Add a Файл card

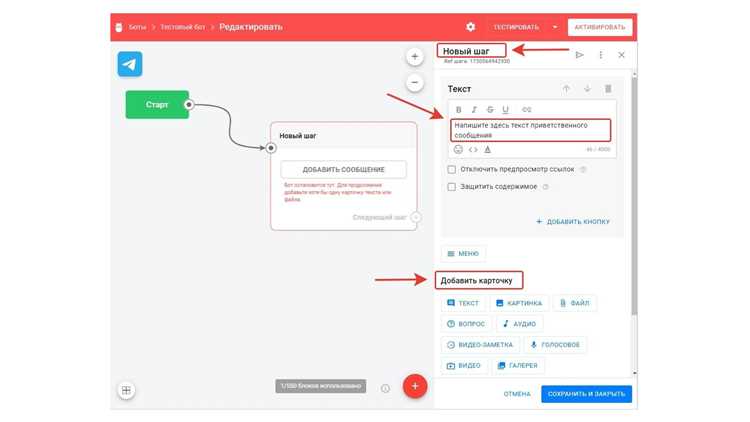pos(575,303)
